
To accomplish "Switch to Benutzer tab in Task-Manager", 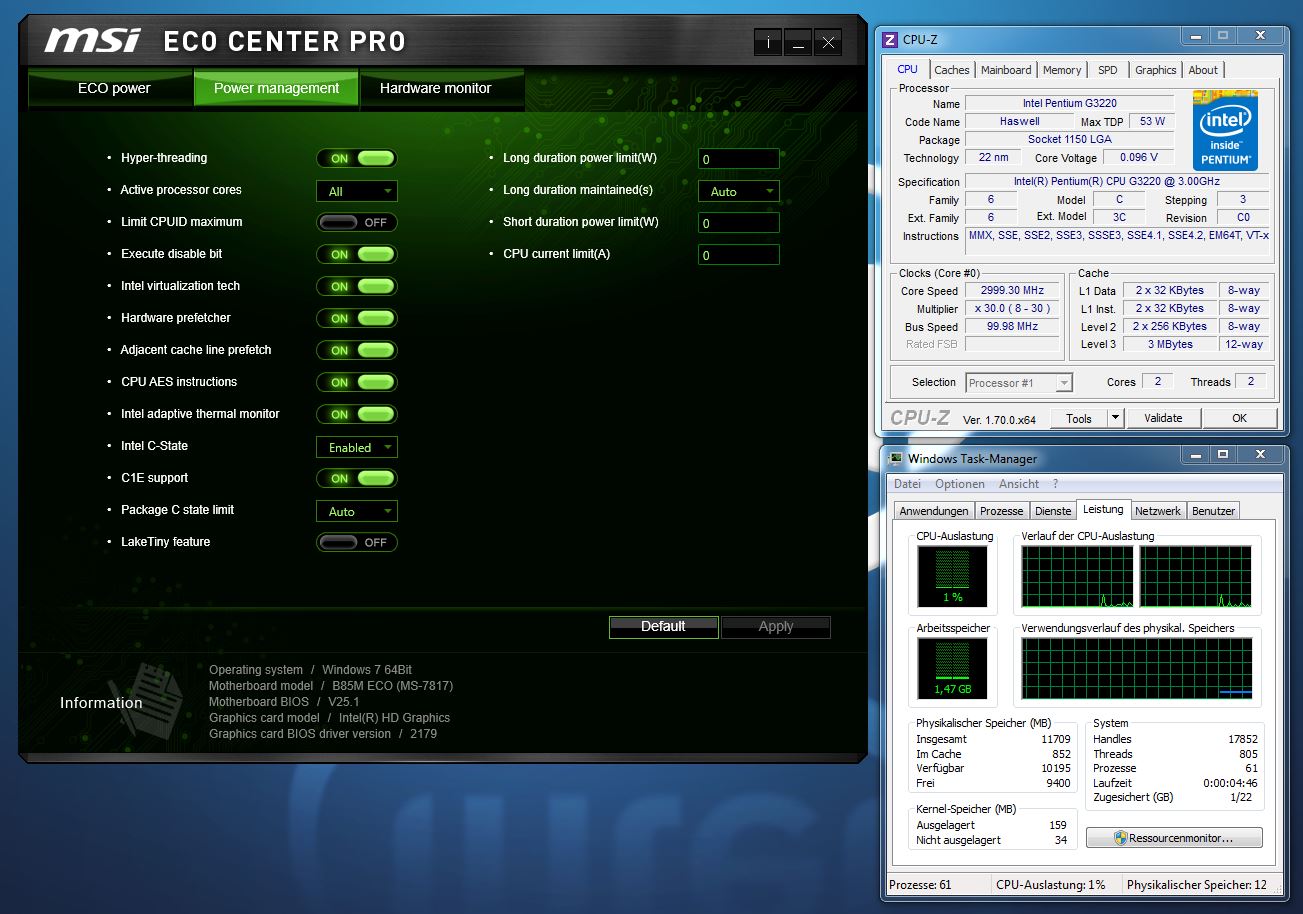I will tap(1213, 511).
